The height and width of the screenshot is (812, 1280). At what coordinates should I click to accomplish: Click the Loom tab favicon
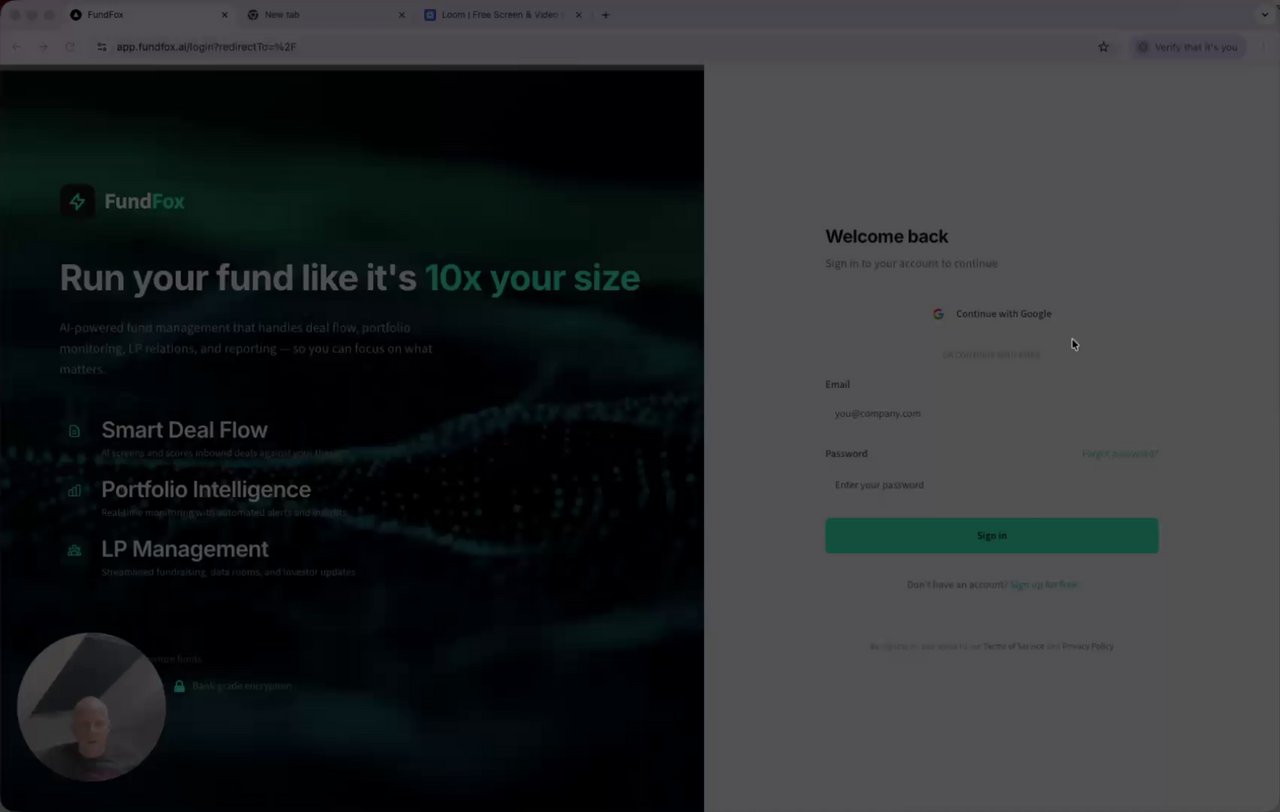[430, 15]
